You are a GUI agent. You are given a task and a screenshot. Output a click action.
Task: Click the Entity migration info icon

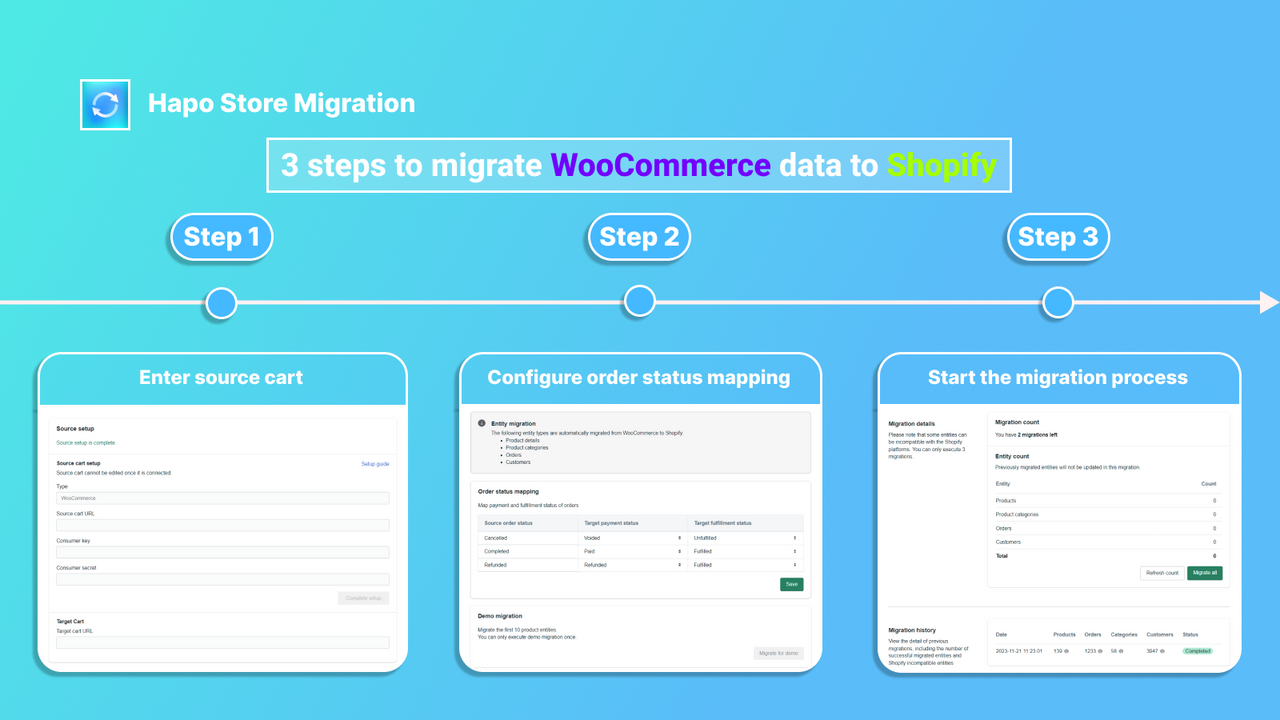coord(482,424)
